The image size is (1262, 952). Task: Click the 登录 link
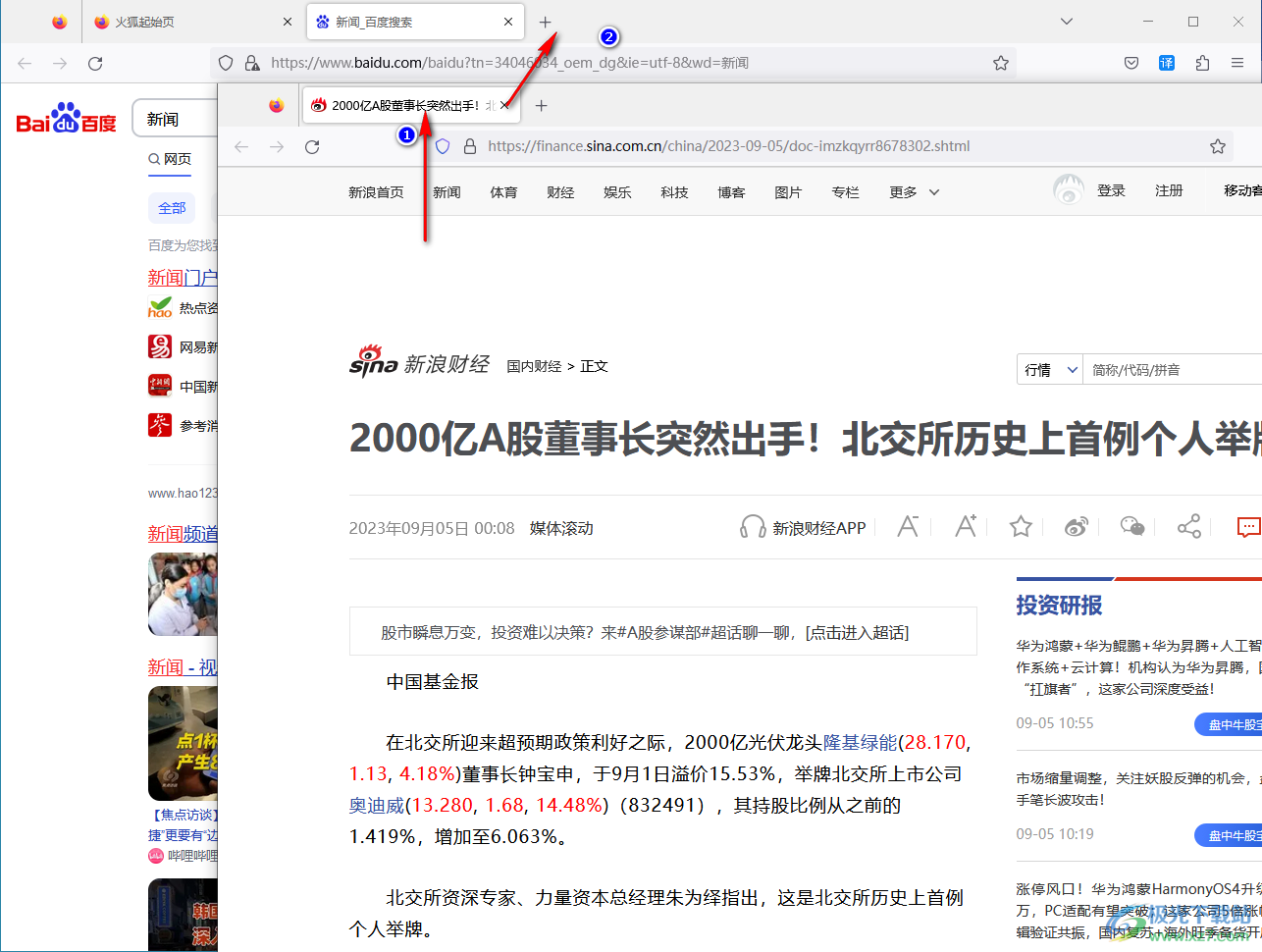pyautogui.click(x=1111, y=190)
